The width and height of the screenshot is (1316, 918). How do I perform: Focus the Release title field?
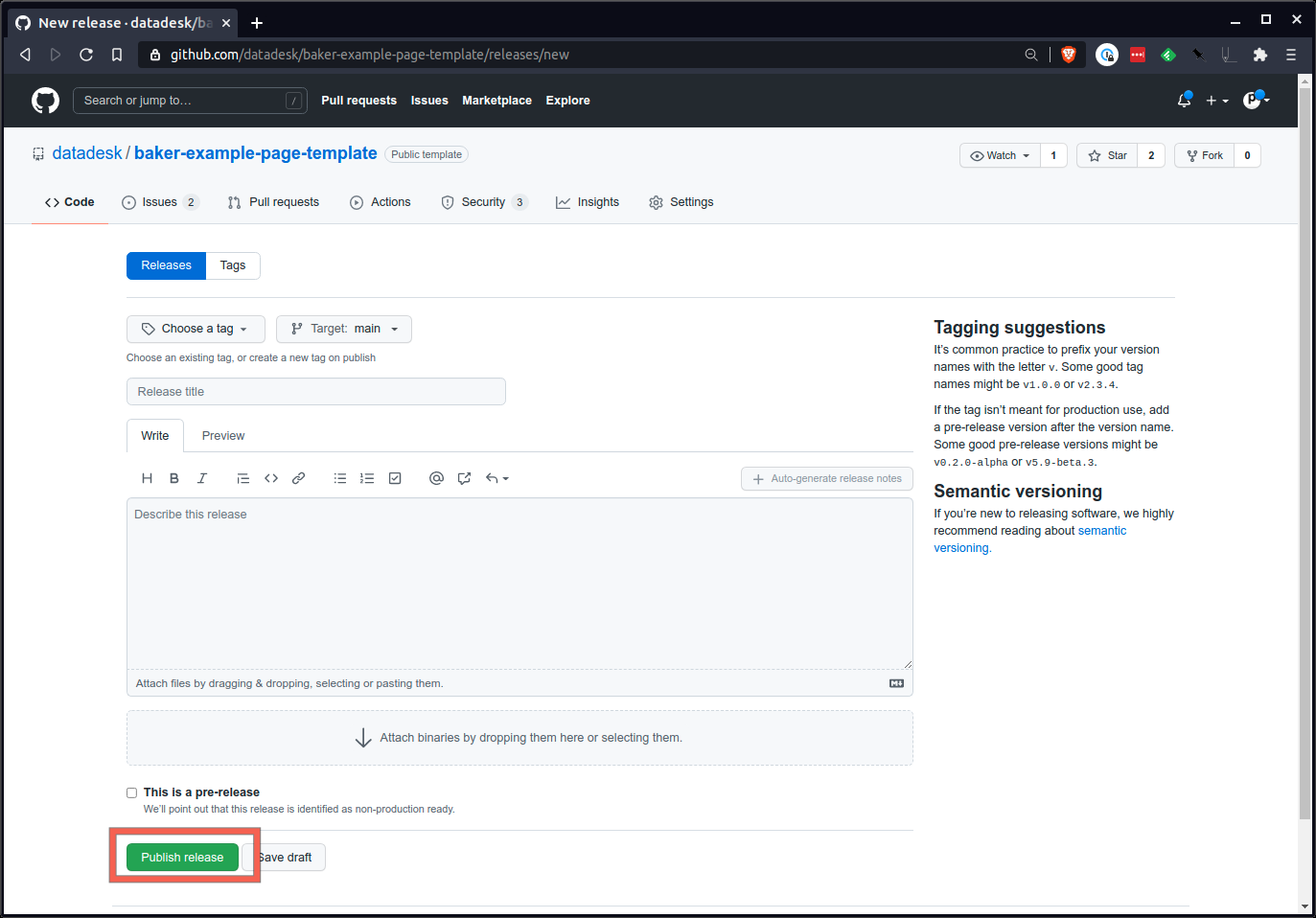316,392
